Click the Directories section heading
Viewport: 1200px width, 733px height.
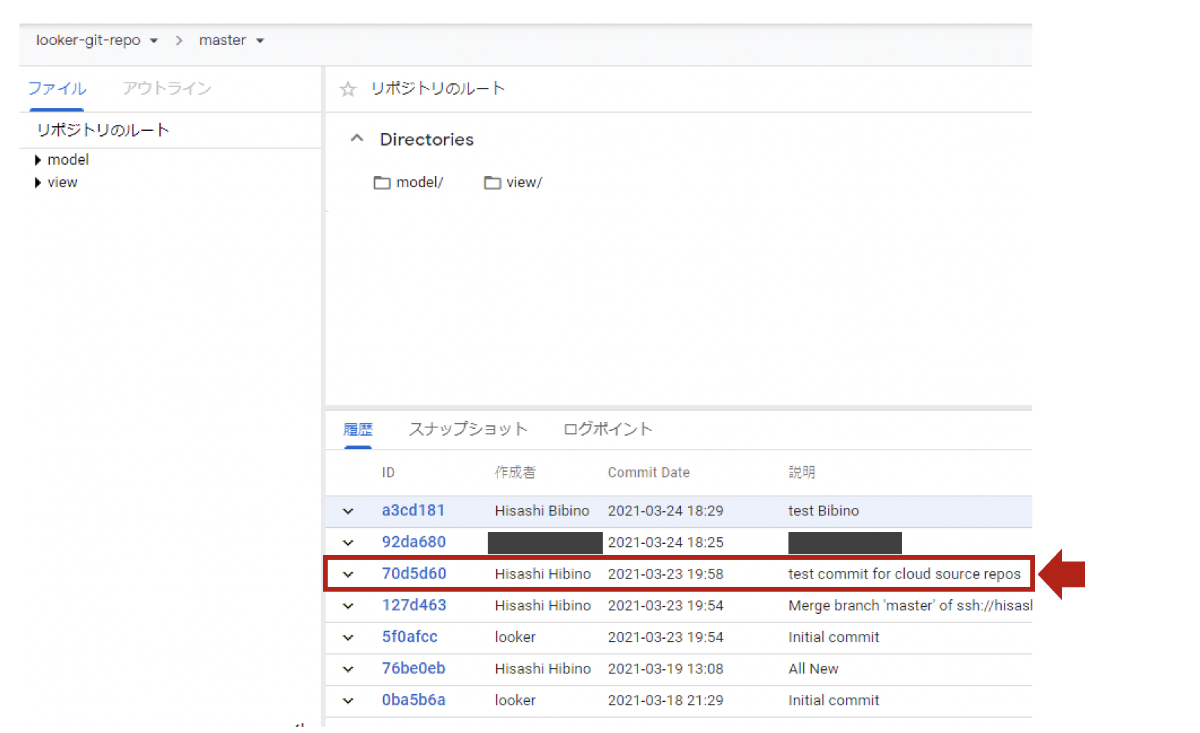427,140
